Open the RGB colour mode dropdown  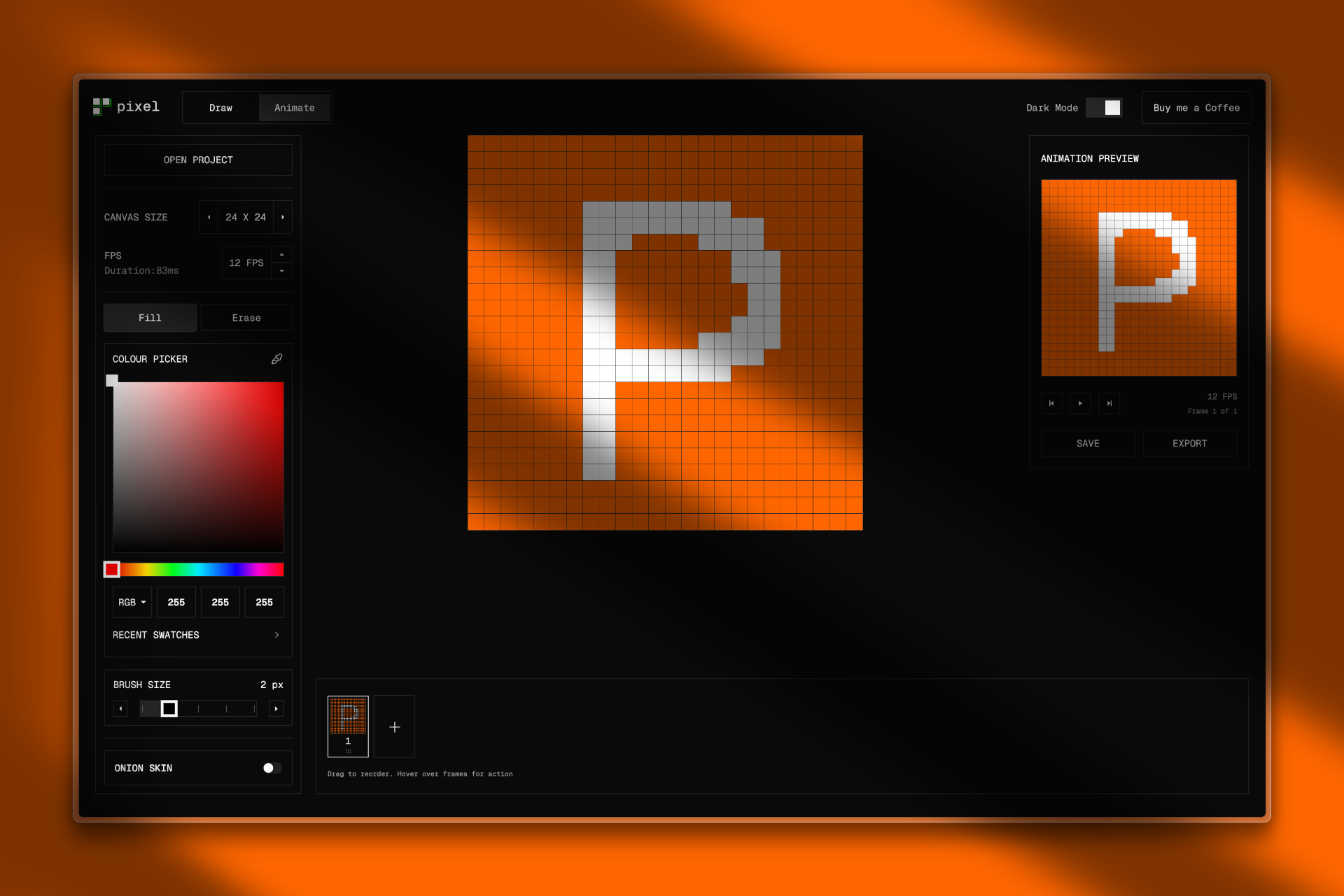(x=132, y=602)
